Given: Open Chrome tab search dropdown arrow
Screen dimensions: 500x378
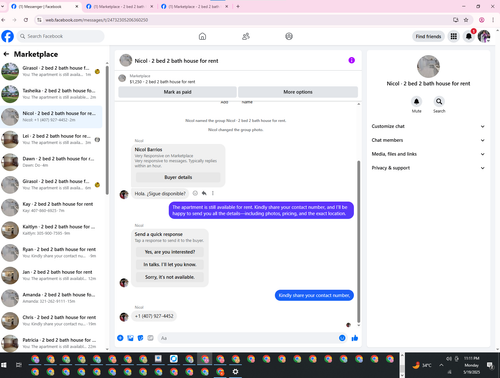Looking at the screenshot, I should tap(3, 6).
